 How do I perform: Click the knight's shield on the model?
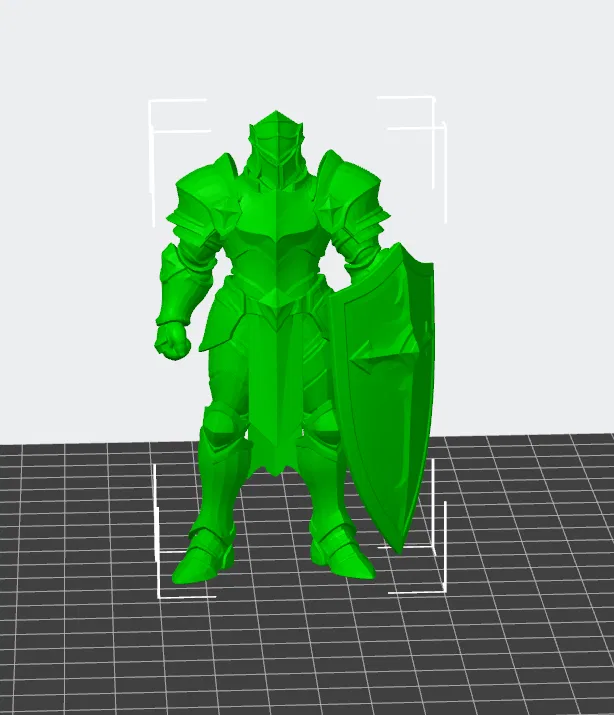coord(383,401)
